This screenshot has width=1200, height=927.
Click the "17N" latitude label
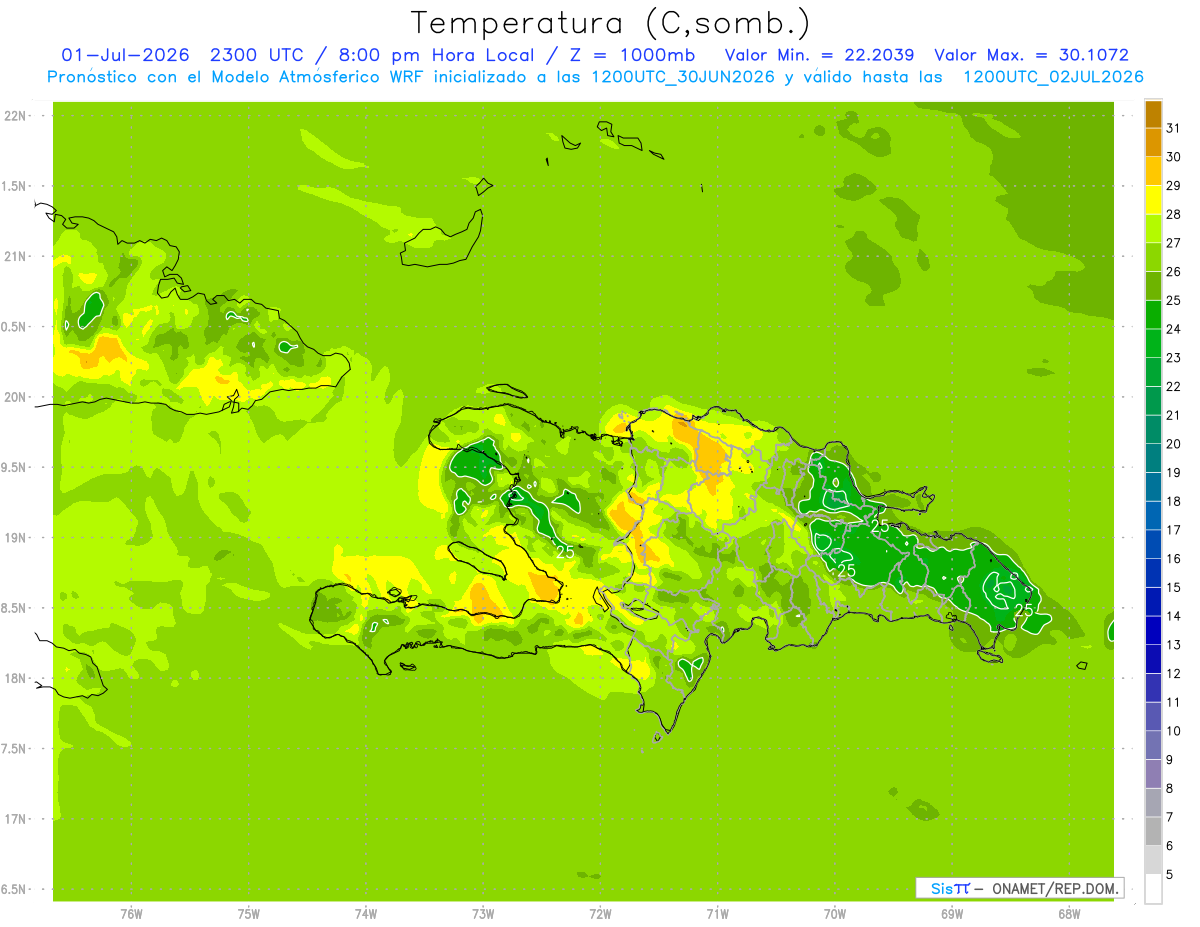point(15,819)
